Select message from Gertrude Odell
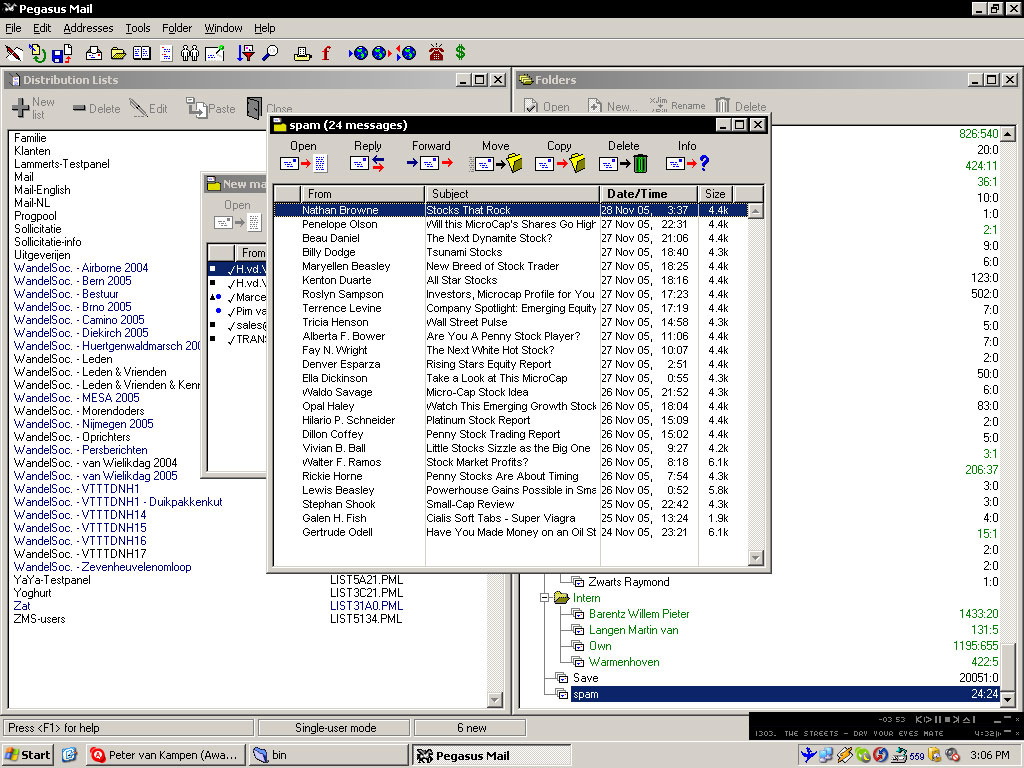1024x768 pixels. 511,532
